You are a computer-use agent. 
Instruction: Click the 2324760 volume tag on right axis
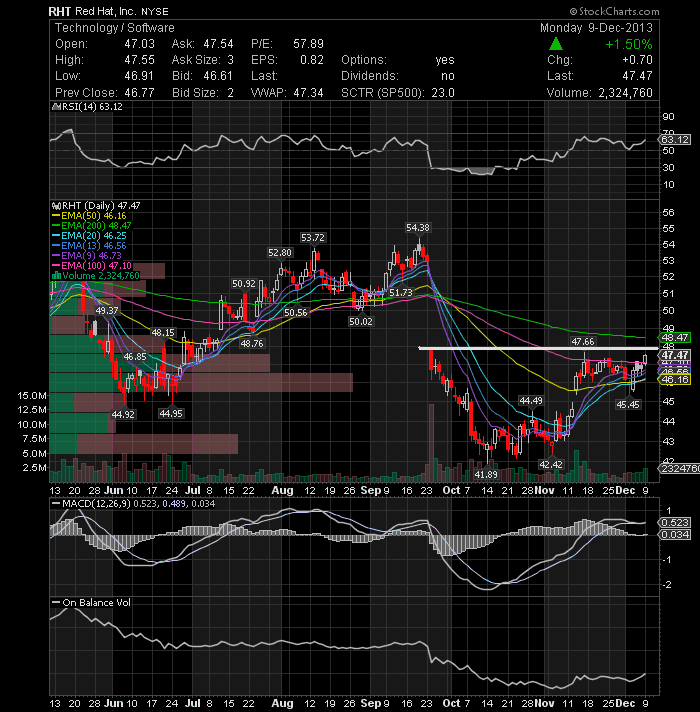[680, 468]
